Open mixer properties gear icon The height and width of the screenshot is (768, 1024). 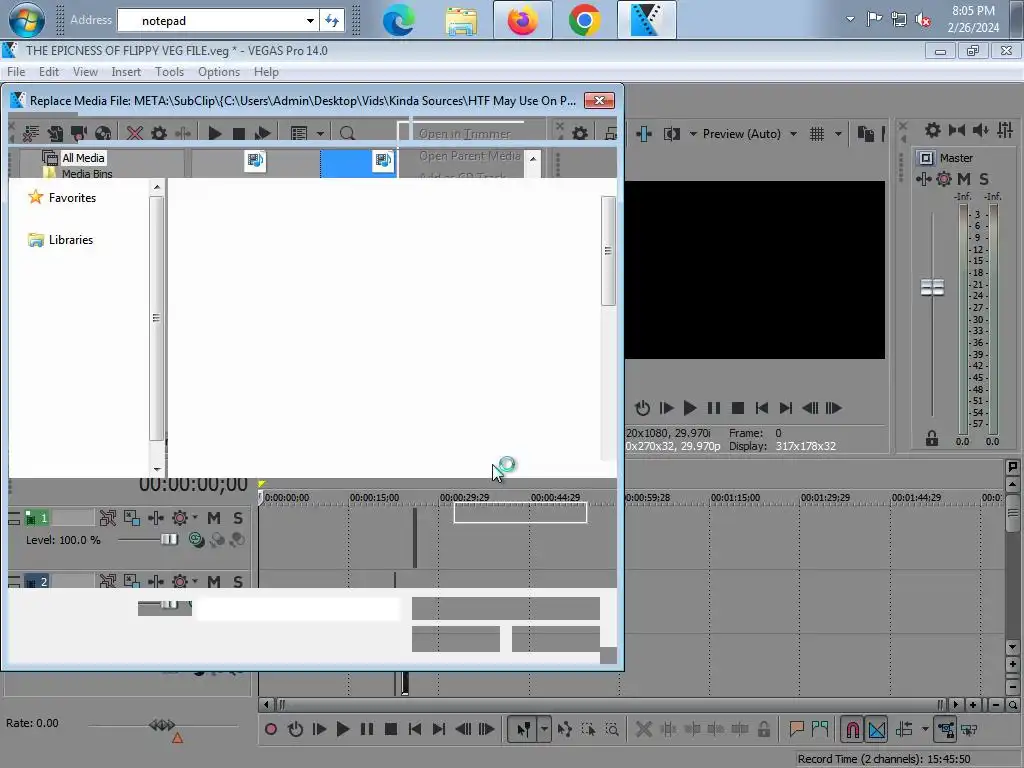coord(933,130)
